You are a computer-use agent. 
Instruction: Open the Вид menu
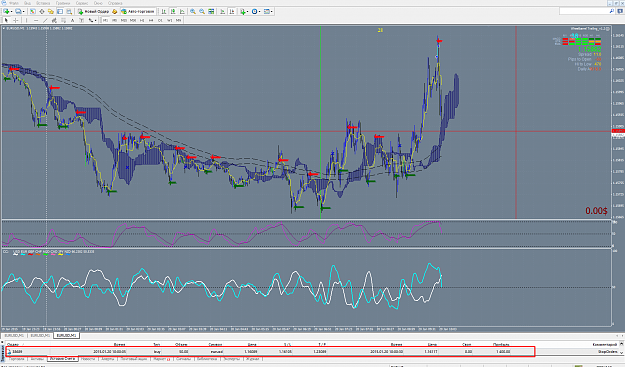pyautogui.click(x=27, y=3)
